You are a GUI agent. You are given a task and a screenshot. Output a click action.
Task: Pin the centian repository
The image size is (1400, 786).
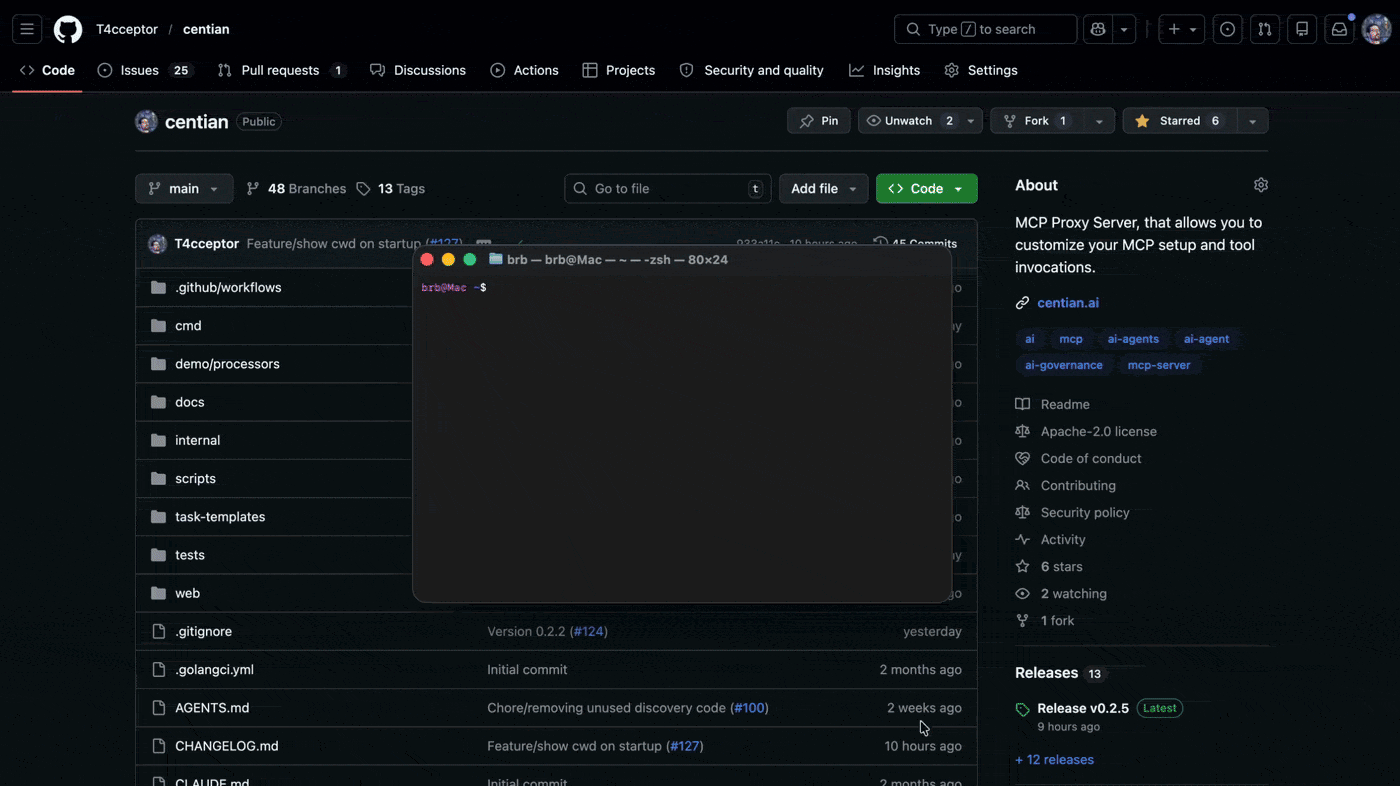click(819, 120)
